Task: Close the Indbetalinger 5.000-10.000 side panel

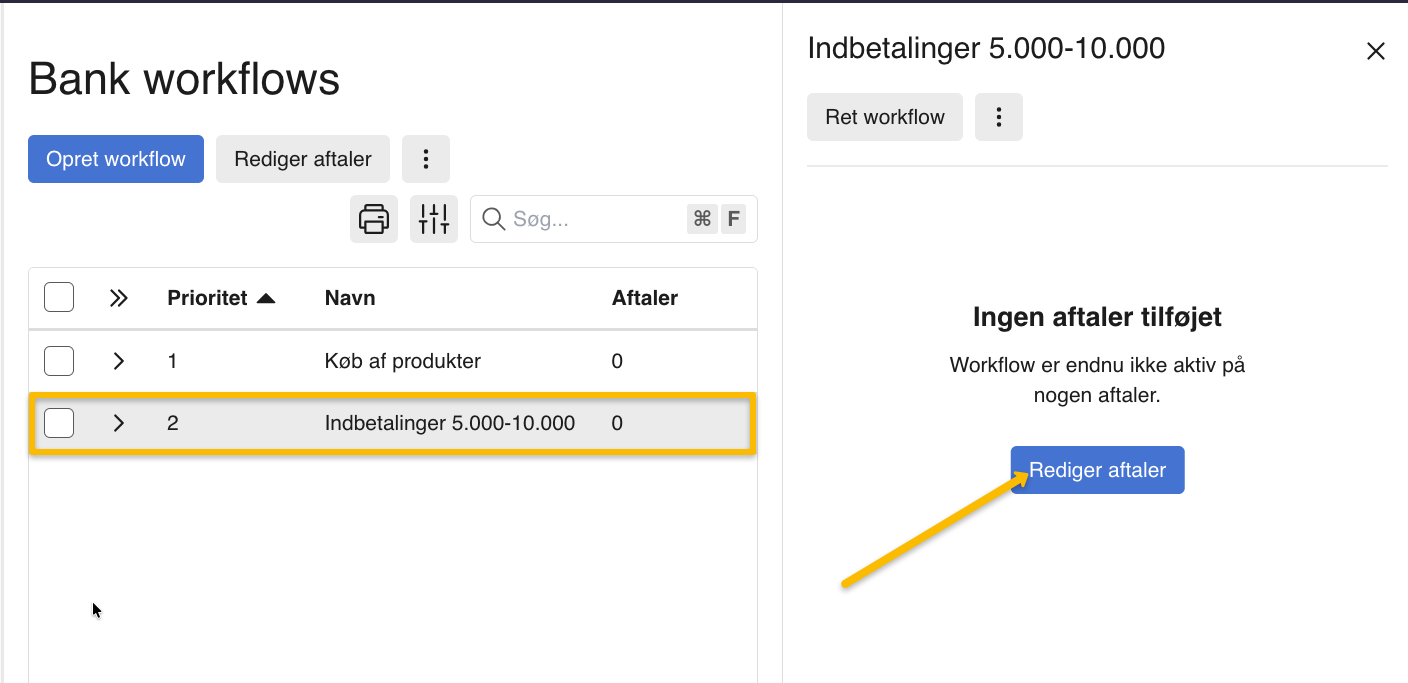Action: click(1375, 51)
